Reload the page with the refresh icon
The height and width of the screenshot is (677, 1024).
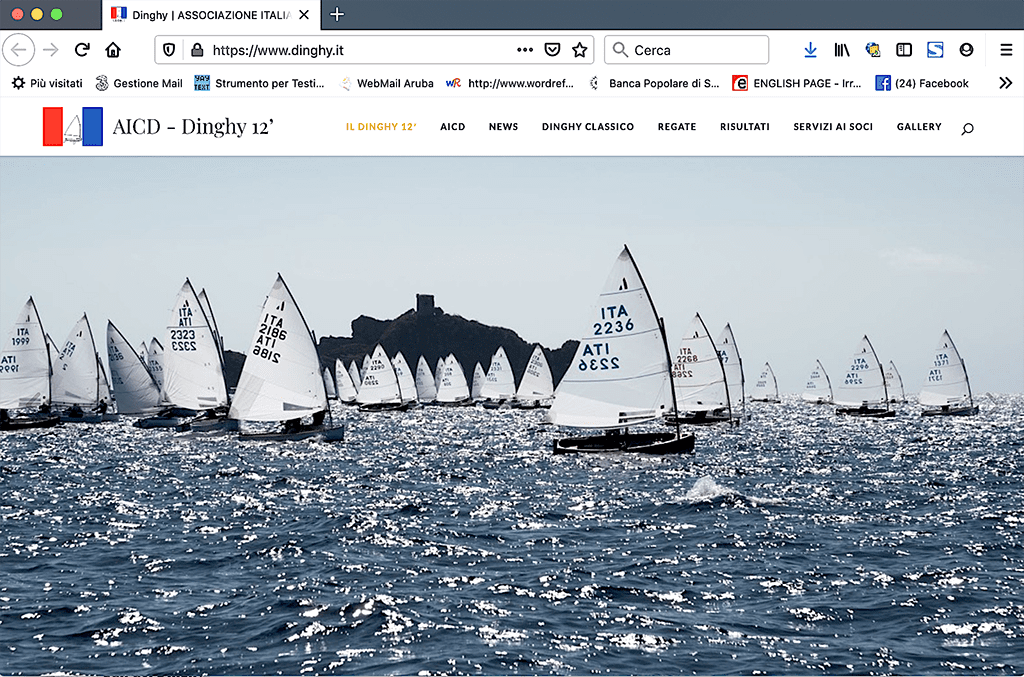click(x=82, y=50)
